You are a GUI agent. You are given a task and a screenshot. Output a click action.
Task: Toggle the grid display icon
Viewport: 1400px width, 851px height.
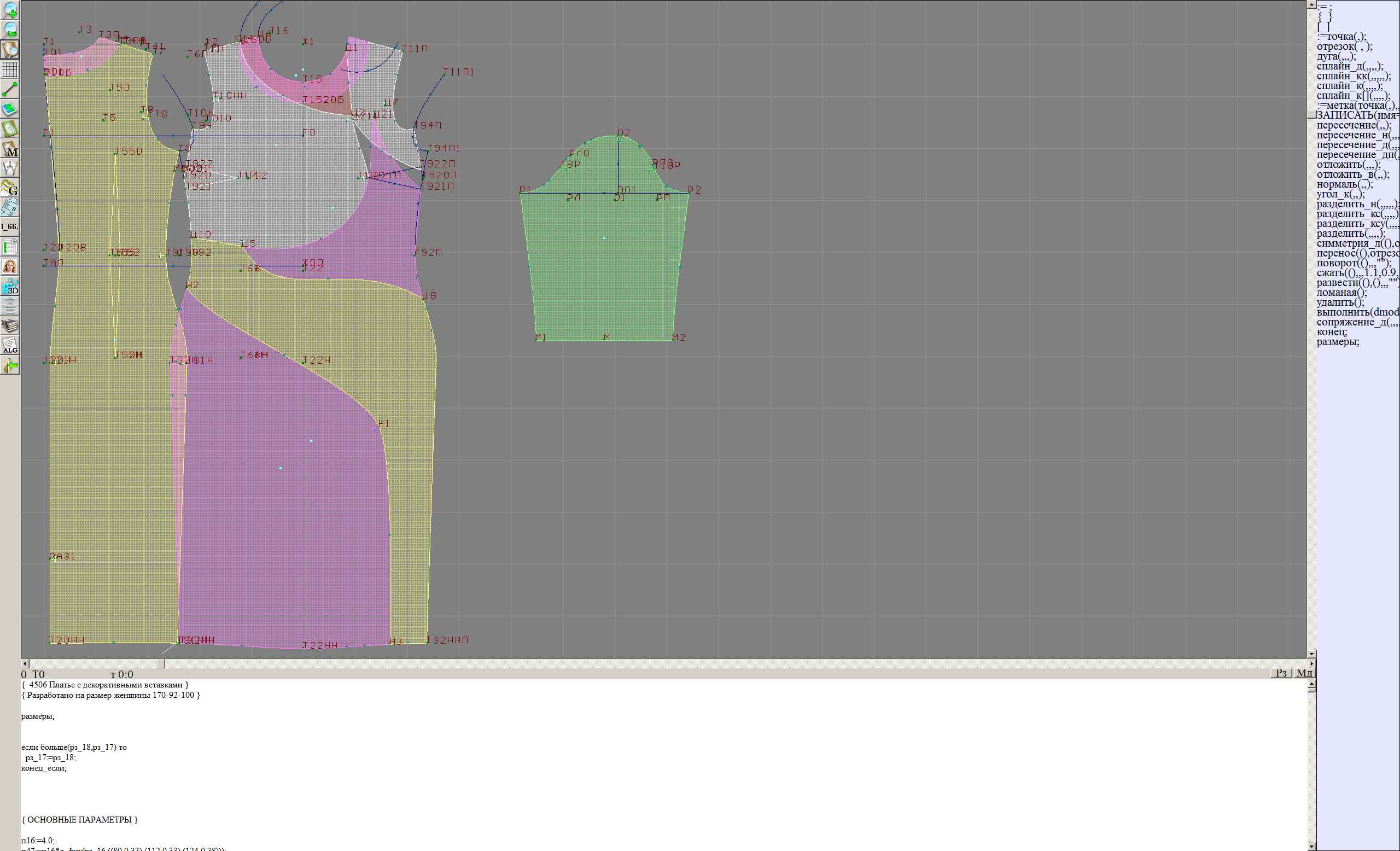pyautogui.click(x=10, y=69)
